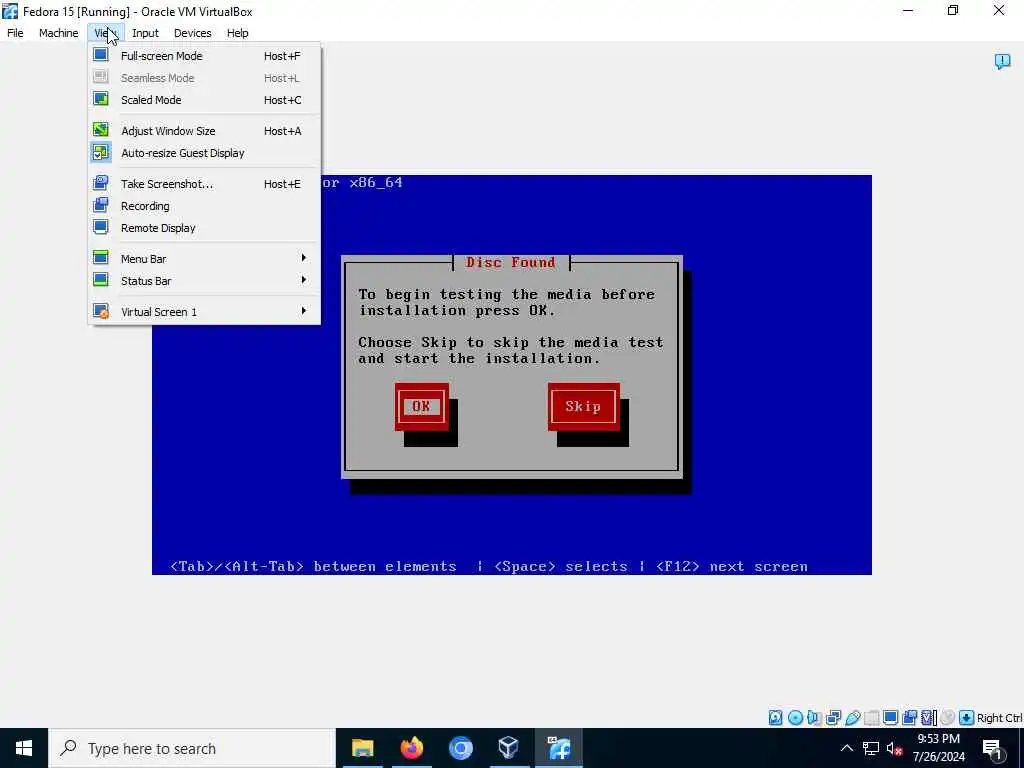
Task: Toggle Recording in the View menu
Action: point(204,206)
